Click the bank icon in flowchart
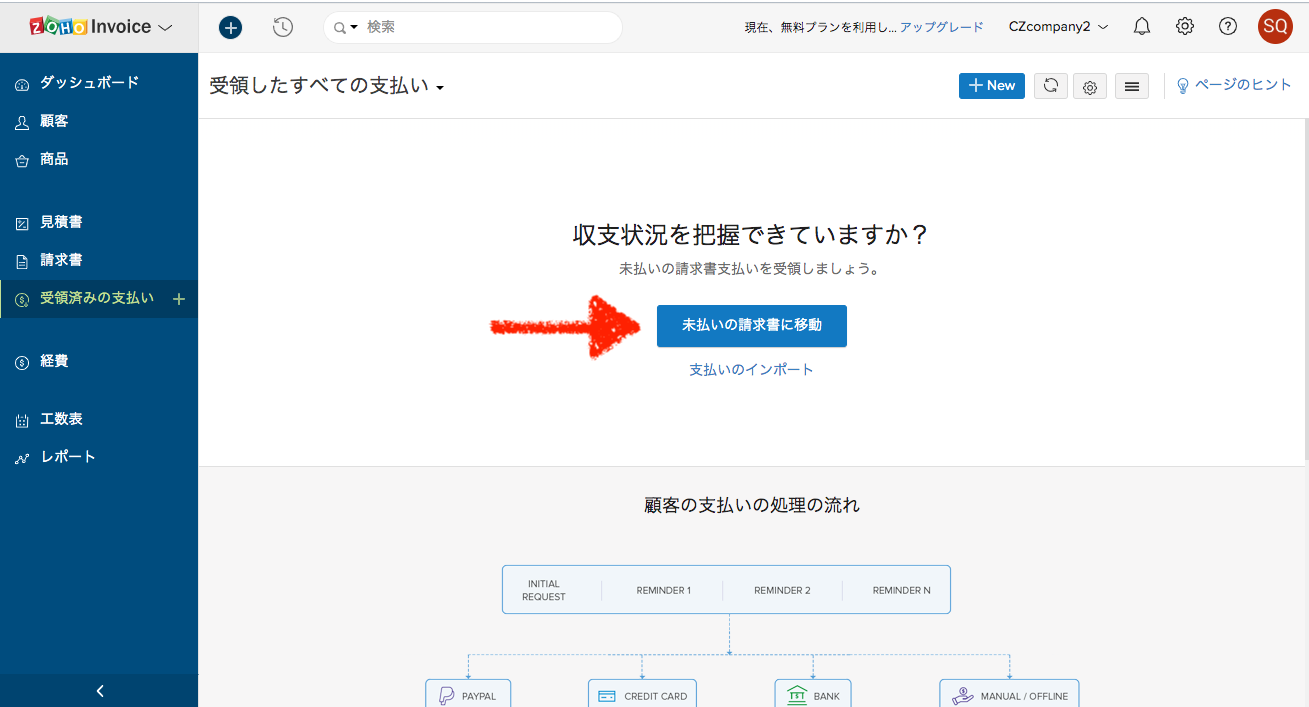The image size is (1309, 707). point(796,695)
